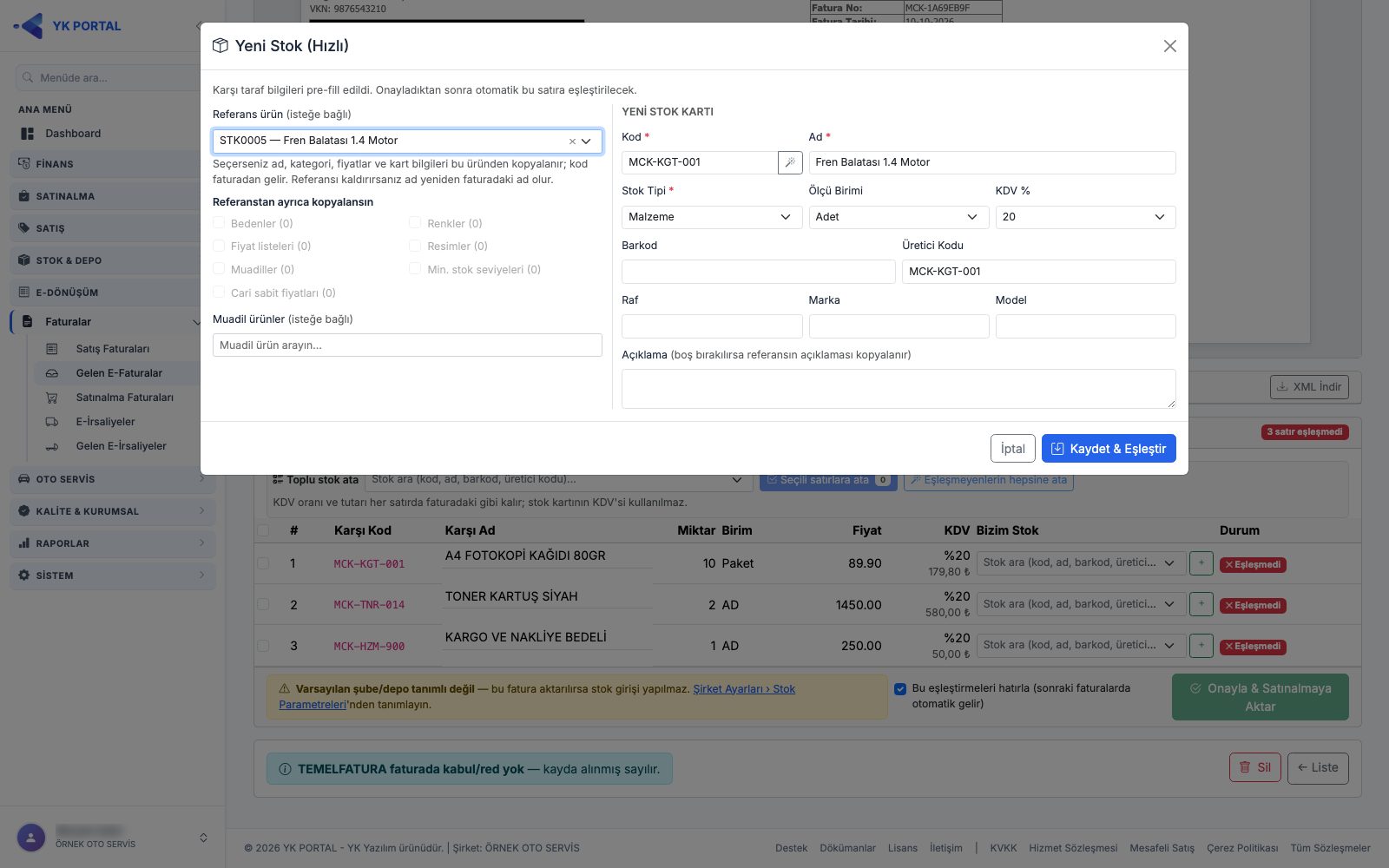Click the Satış Faturaları icon
Image resolution: width=1389 pixels, height=868 pixels.
pos(52,349)
